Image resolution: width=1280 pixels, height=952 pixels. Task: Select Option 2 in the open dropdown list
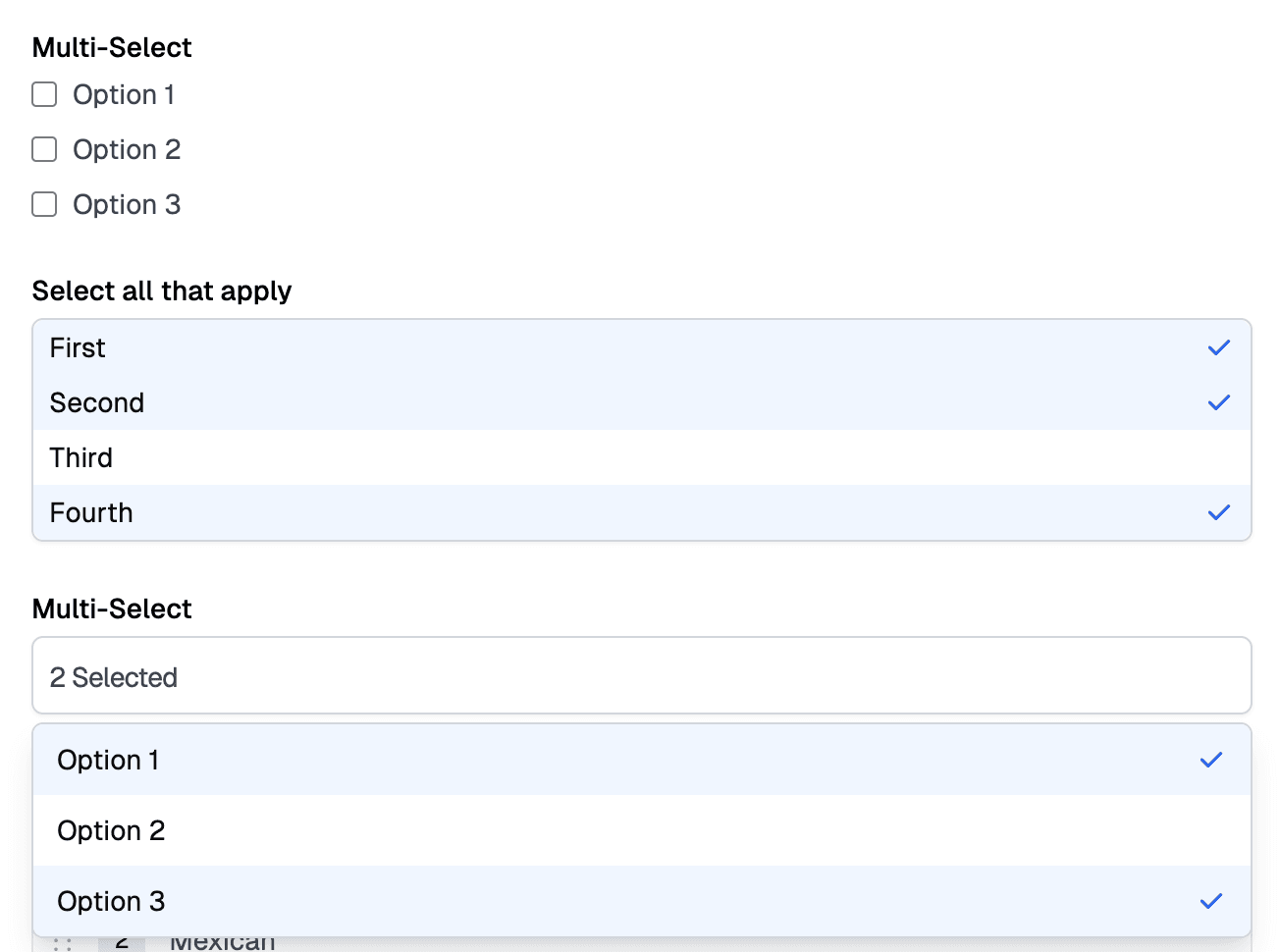(642, 830)
